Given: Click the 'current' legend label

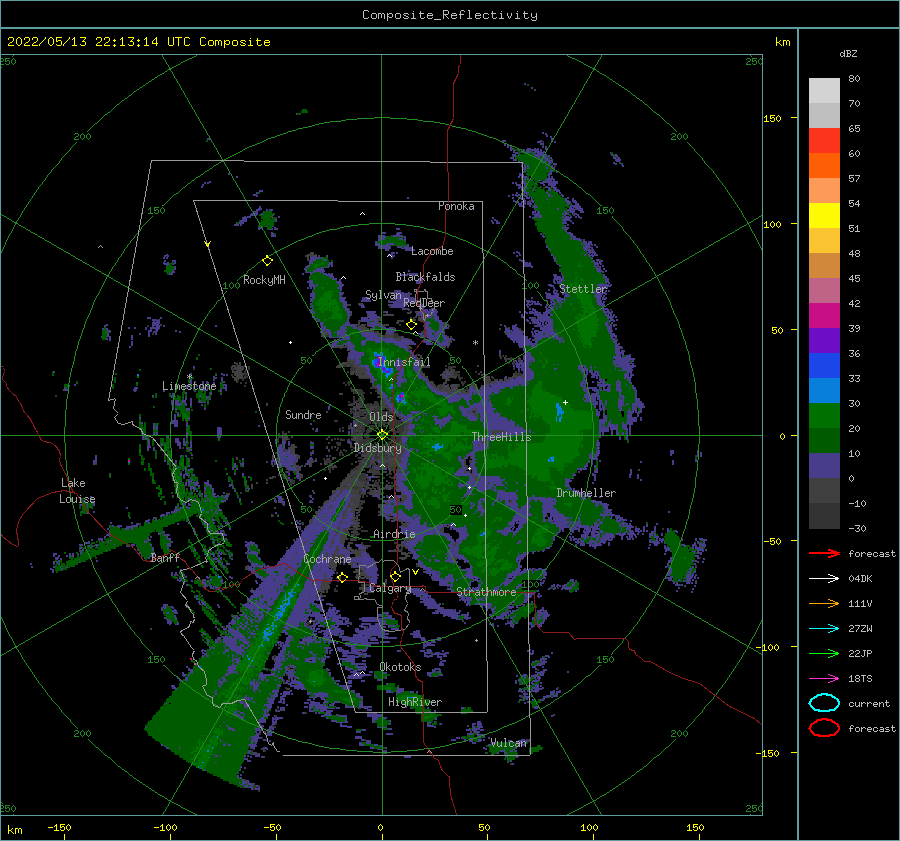Looking at the screenshot, I should click(869, 703).
